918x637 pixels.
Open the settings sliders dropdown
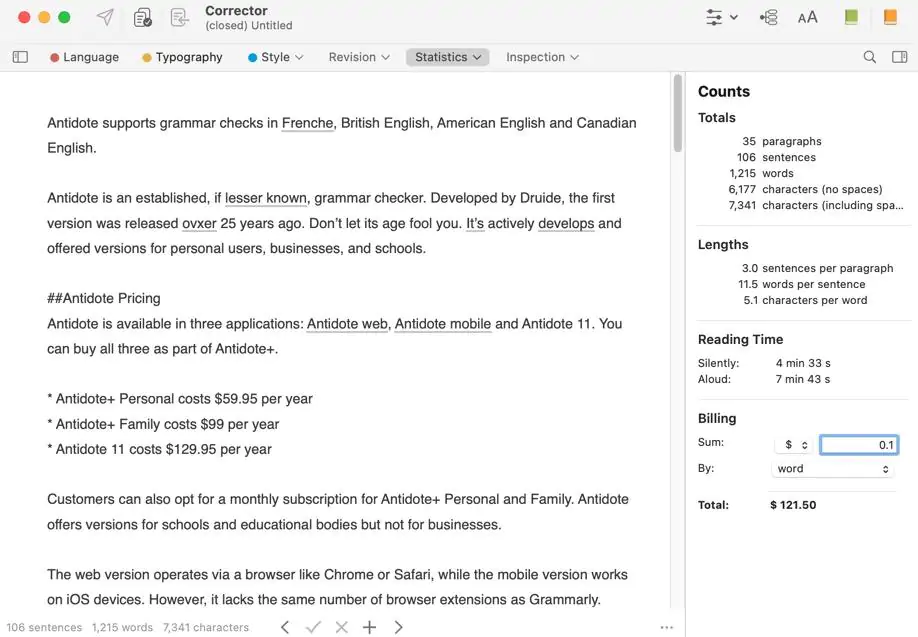(x=721, y=17)
